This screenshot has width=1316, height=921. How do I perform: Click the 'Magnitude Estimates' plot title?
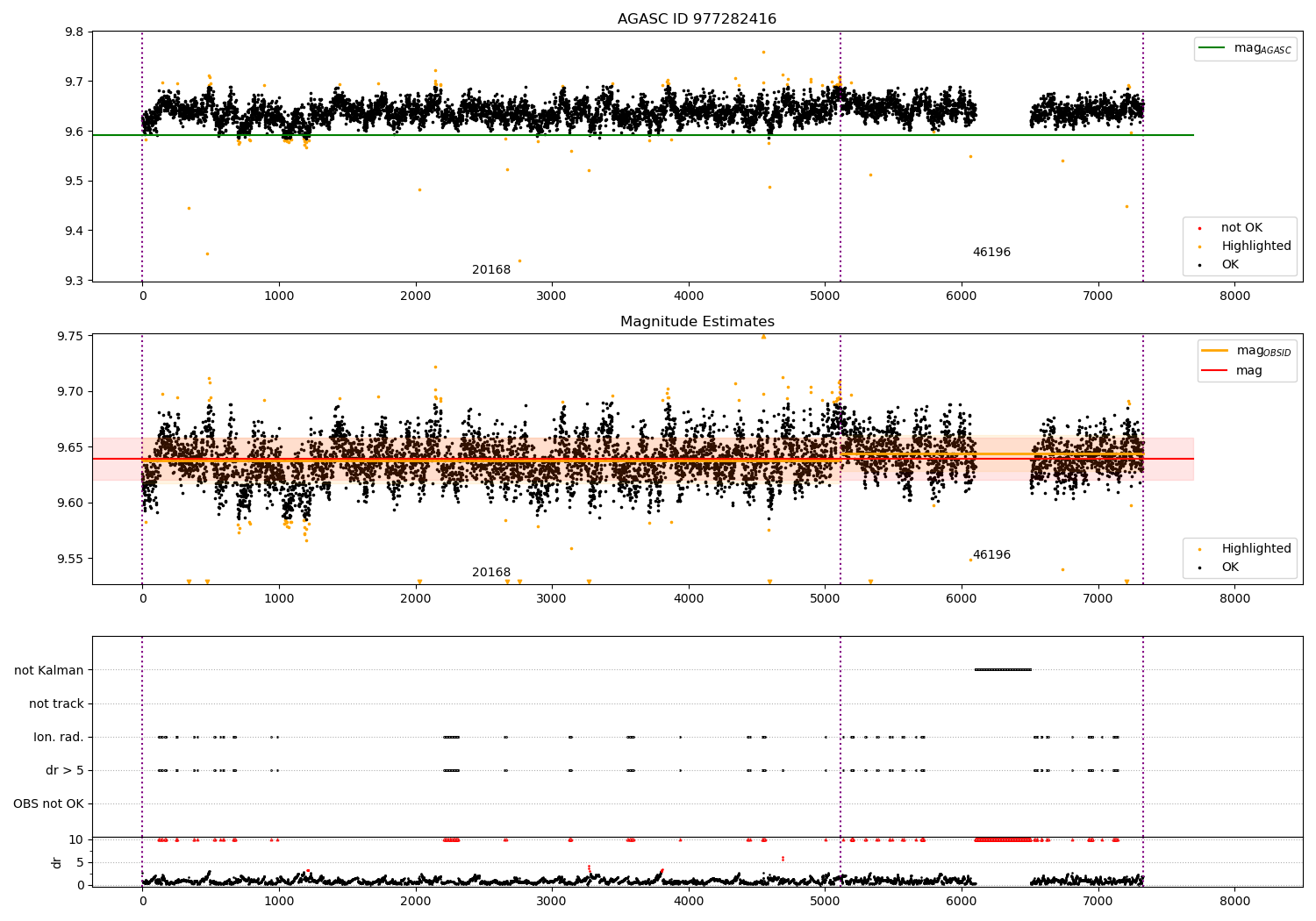click(x=697, y=322)
